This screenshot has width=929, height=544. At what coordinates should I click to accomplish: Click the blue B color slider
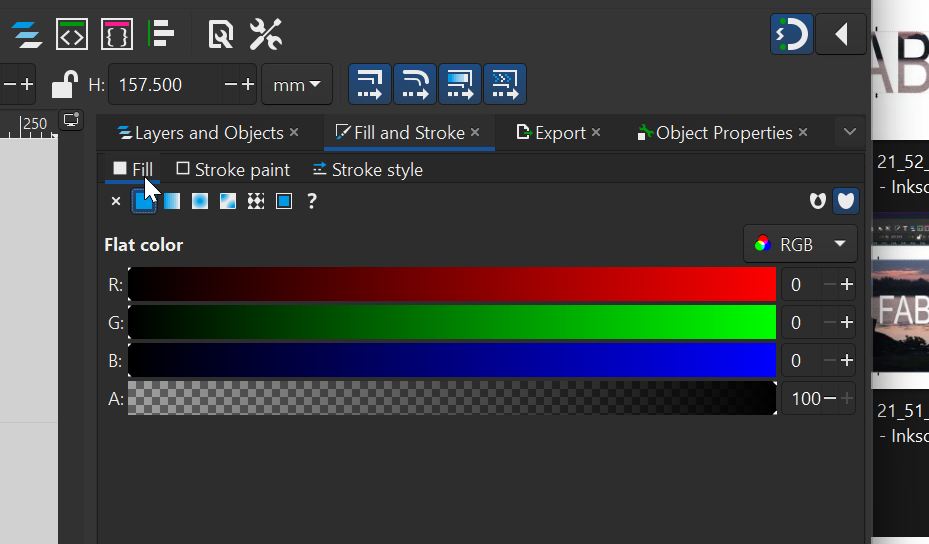[x=452, y=360]
